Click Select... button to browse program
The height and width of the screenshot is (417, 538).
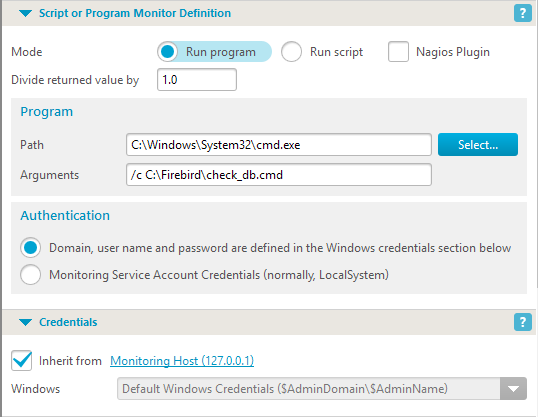point(478,144)
